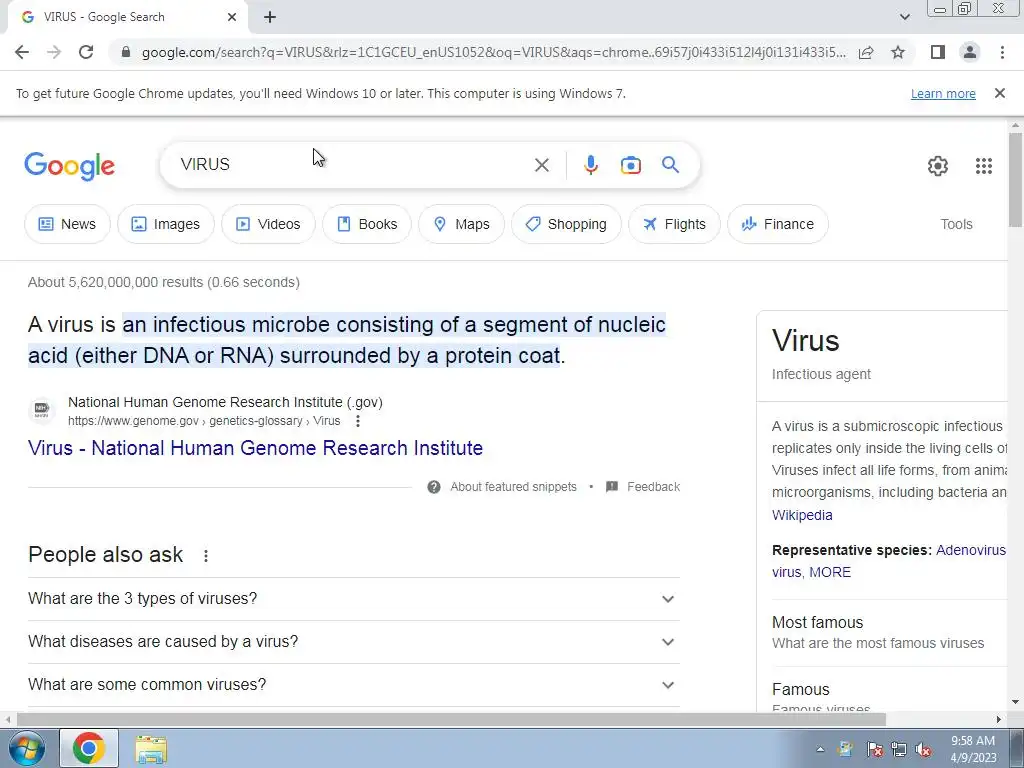Viewport: 1024px width, 768px height.
Task: Click the lock icon in the address bar
Action: (x=127, y=52)
